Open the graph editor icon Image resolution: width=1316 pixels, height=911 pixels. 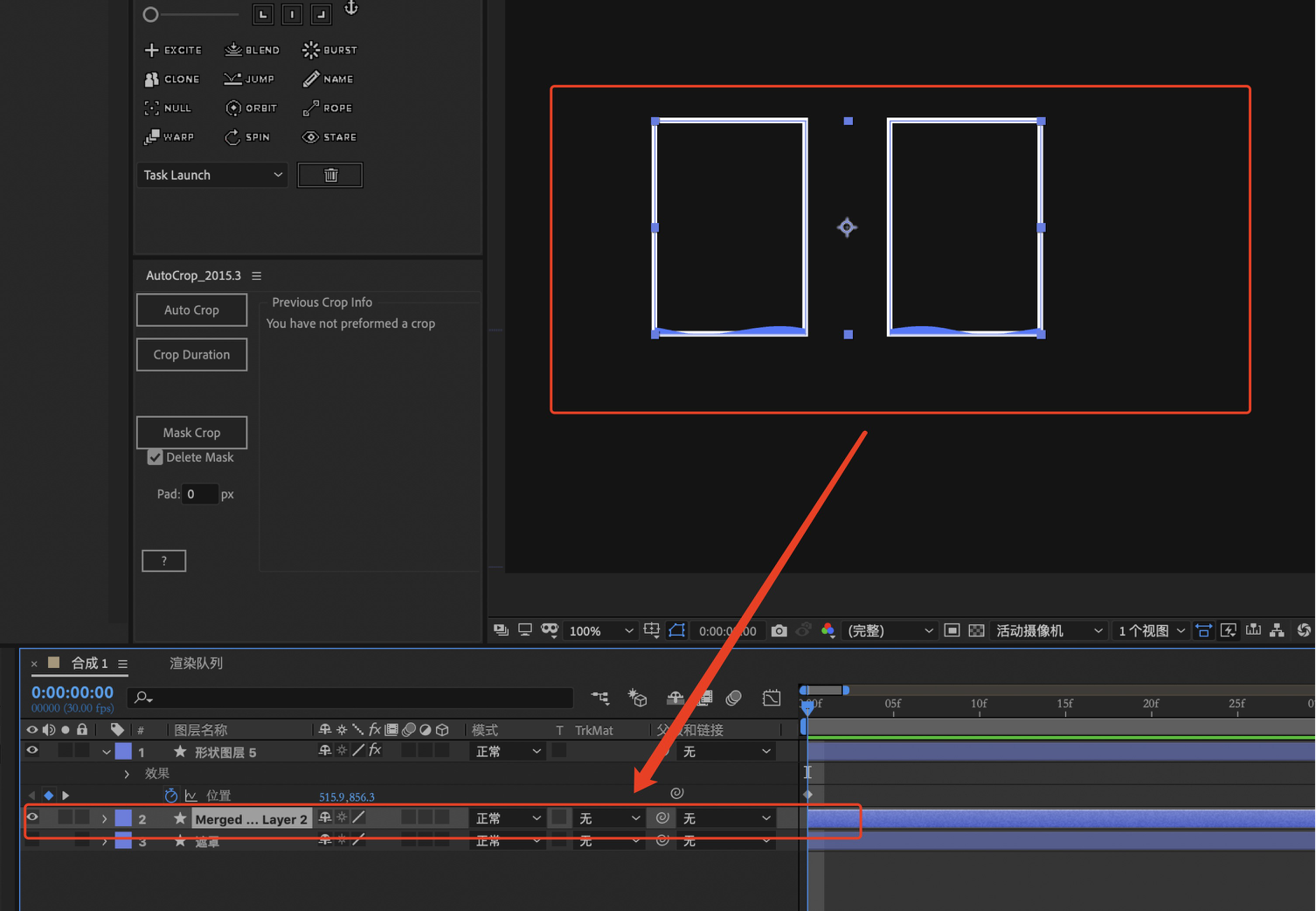pos(772,698)
